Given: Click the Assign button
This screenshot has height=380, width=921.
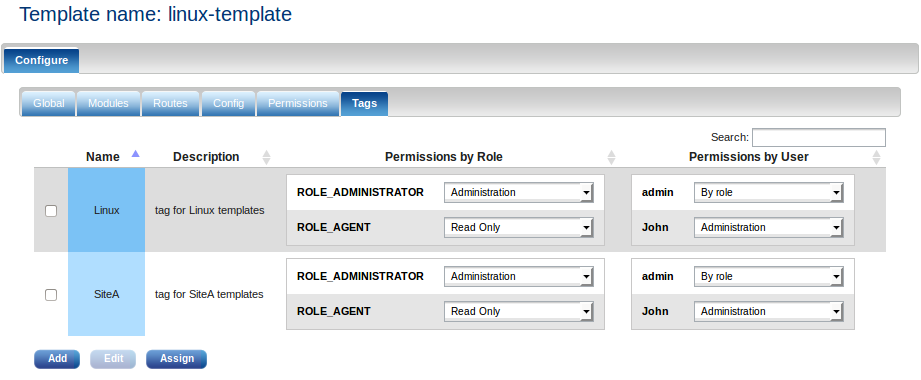Looking at the screenshot, I should (177, 359).
